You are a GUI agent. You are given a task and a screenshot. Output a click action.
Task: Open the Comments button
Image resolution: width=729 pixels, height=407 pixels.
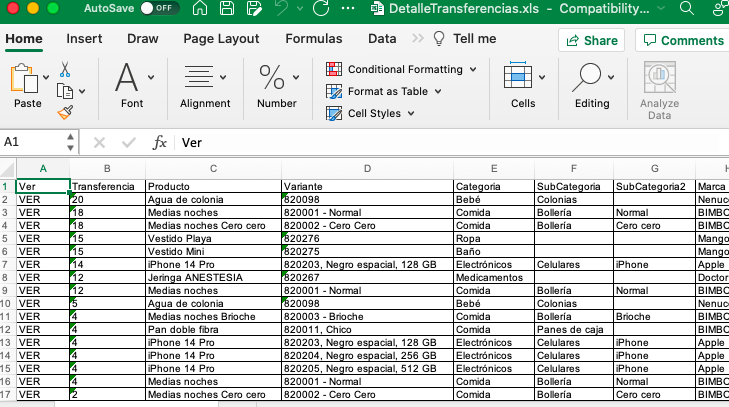tap(683, 40)
